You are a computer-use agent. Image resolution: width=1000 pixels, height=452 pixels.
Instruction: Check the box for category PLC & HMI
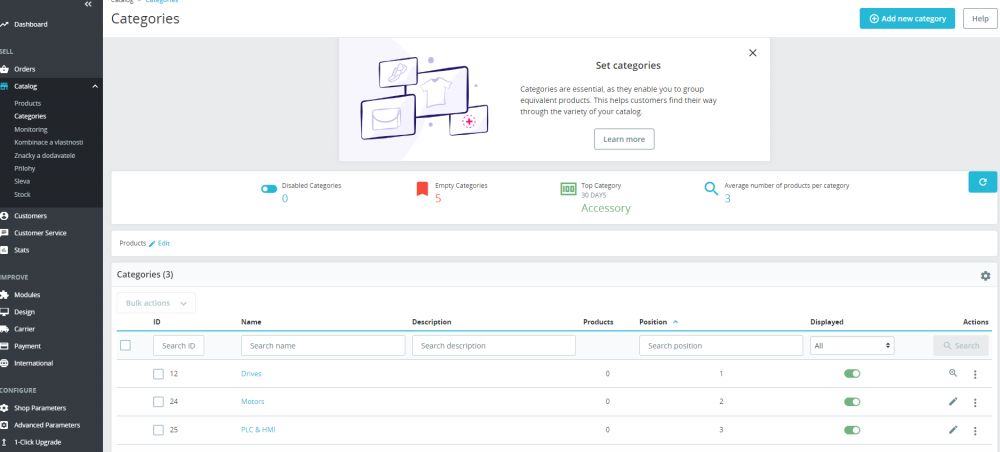coord(158,430)
